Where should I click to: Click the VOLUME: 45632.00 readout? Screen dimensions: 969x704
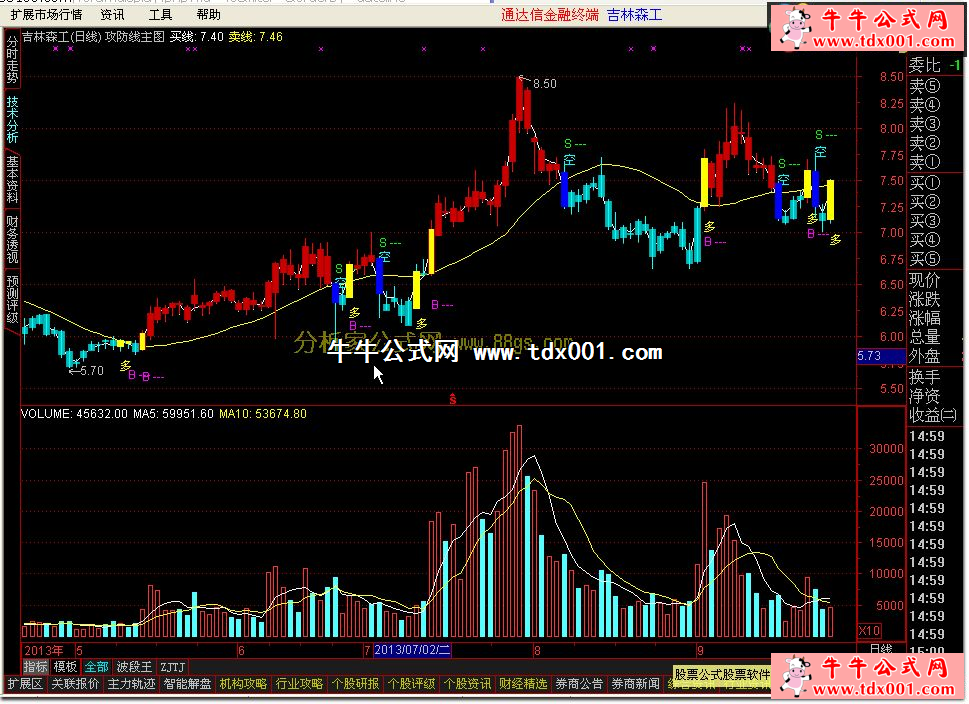74,413
